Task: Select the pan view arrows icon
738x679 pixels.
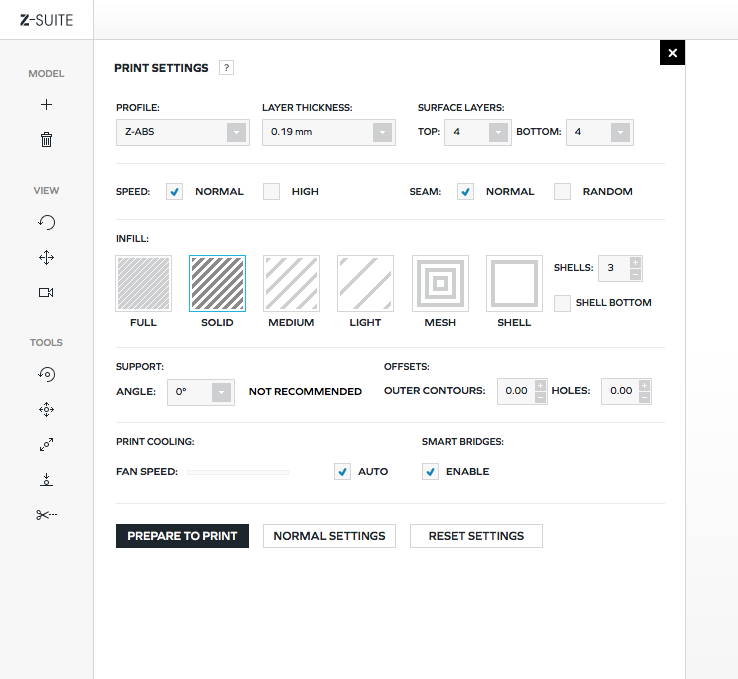Action: pos(46,258)
